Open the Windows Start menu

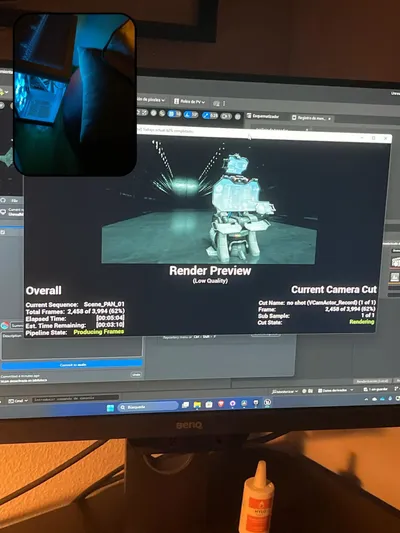[110, 408]
